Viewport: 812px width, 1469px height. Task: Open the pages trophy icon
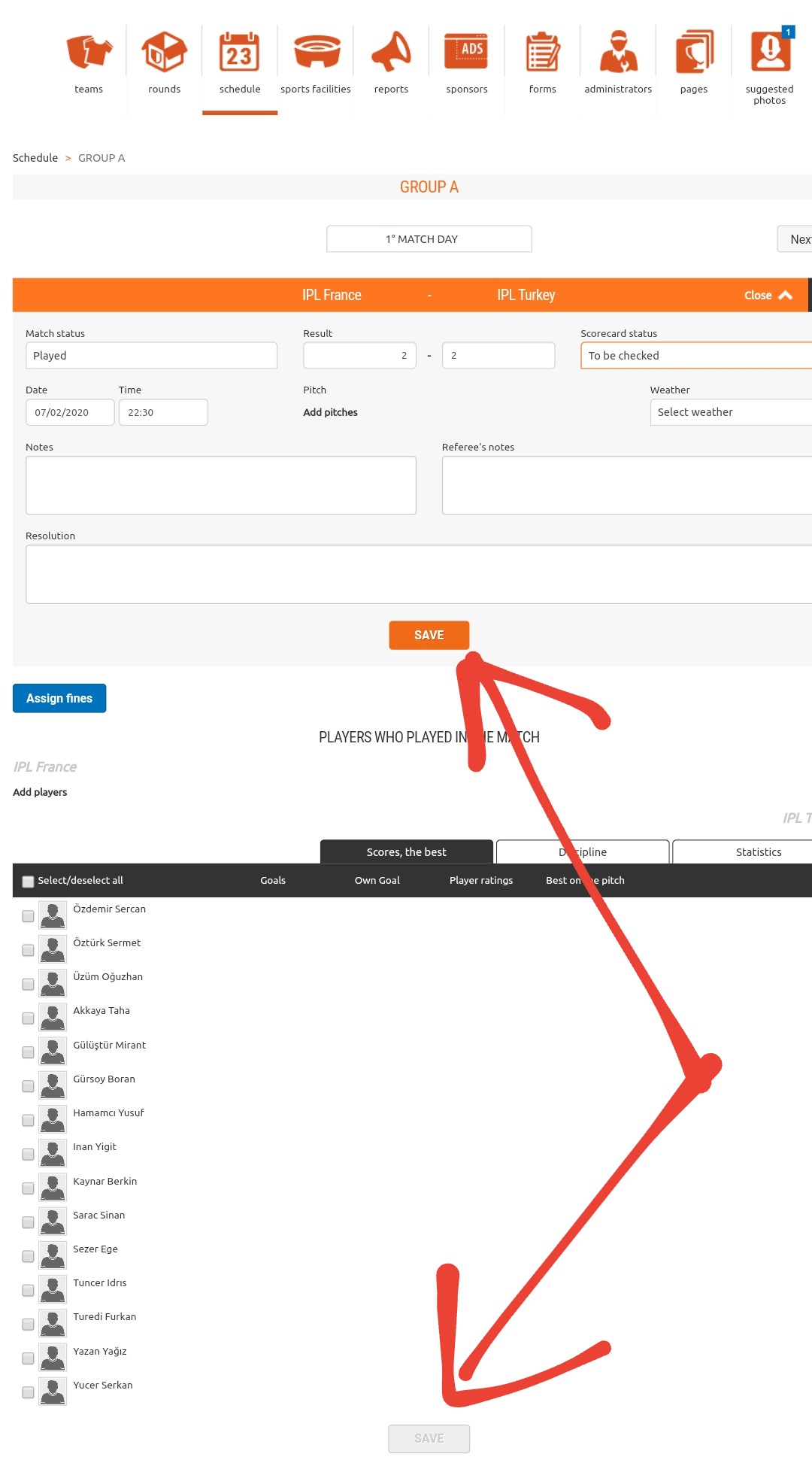[x=694, y=52]
